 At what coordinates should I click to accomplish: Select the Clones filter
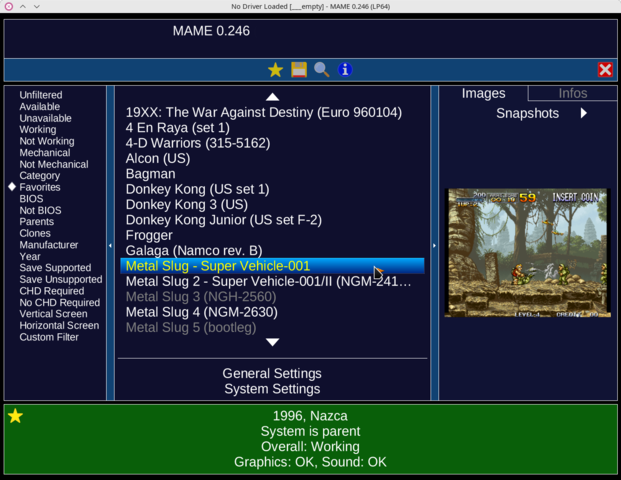tap(35, 233)
